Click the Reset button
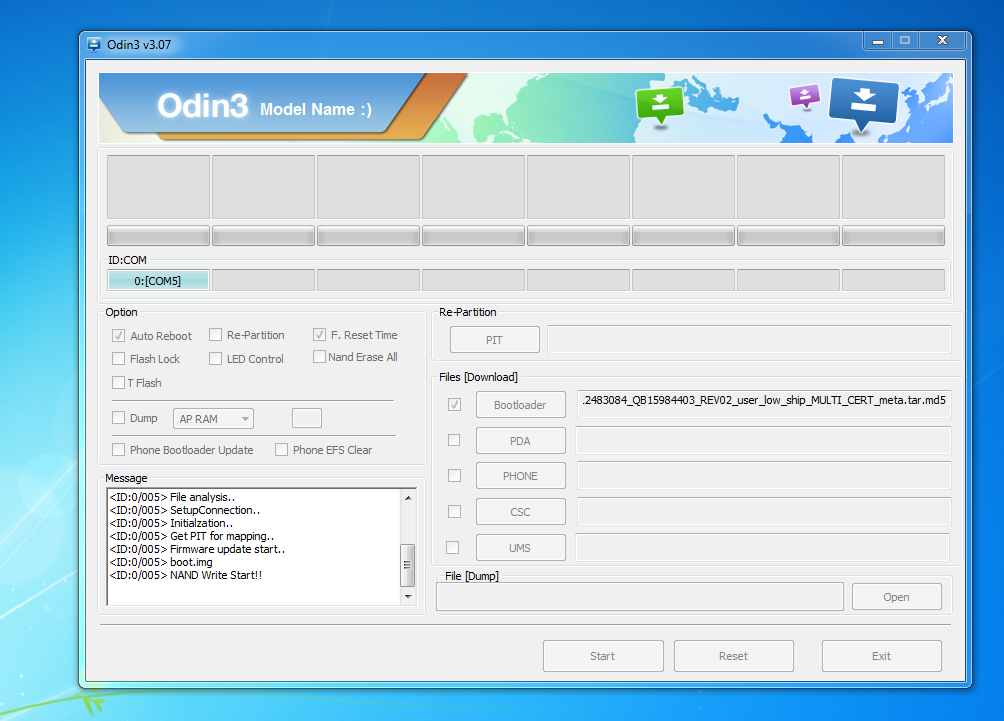The height and width of the screenshot is (721, 1004). 733,656
